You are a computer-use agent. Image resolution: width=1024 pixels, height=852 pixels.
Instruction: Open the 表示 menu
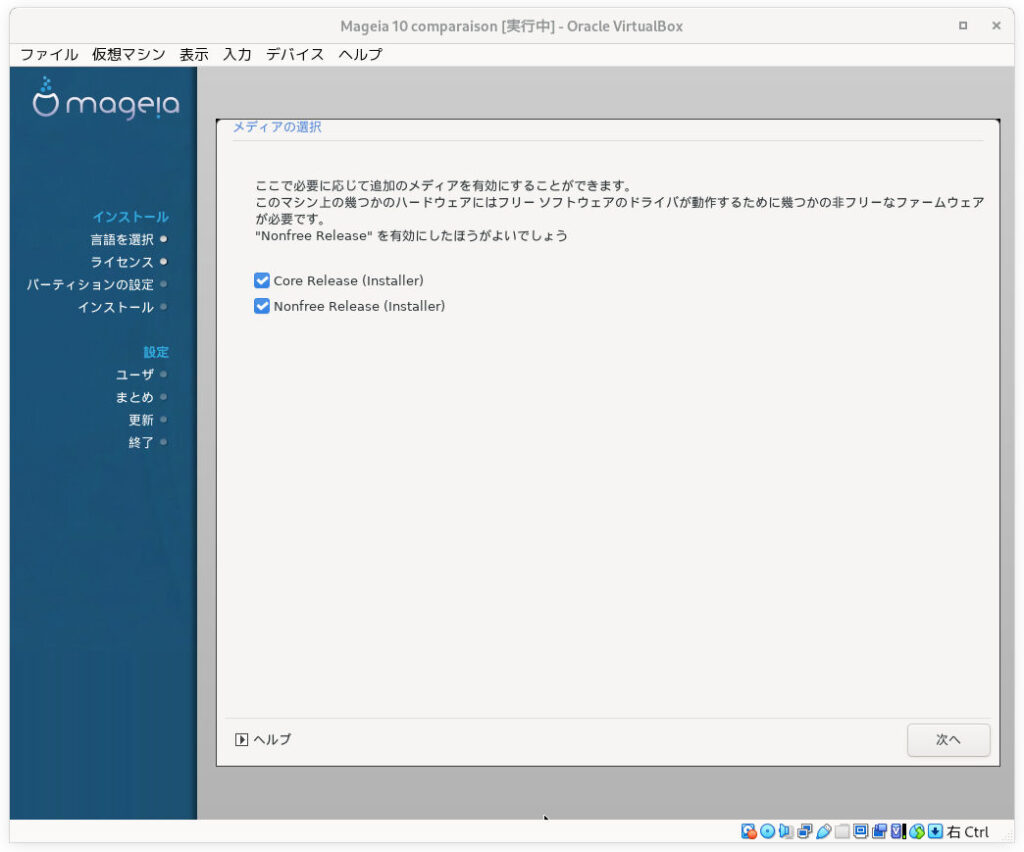pos(194,54)
